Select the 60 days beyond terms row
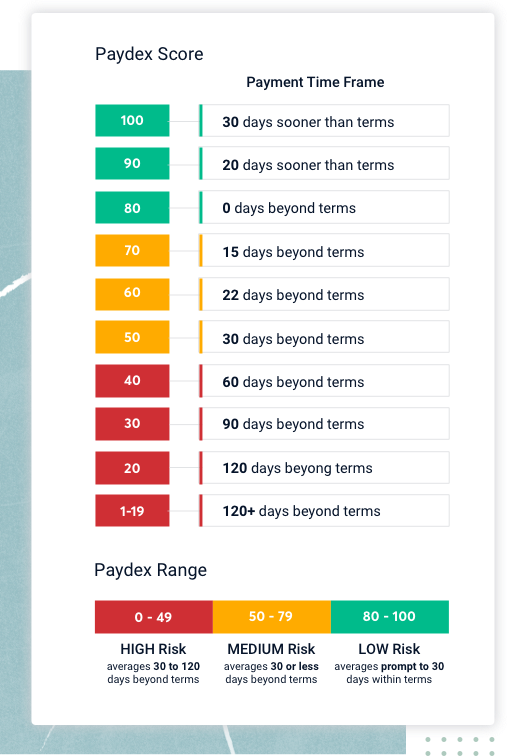Viewport: 507px width, 756px height. click(324, 381)
